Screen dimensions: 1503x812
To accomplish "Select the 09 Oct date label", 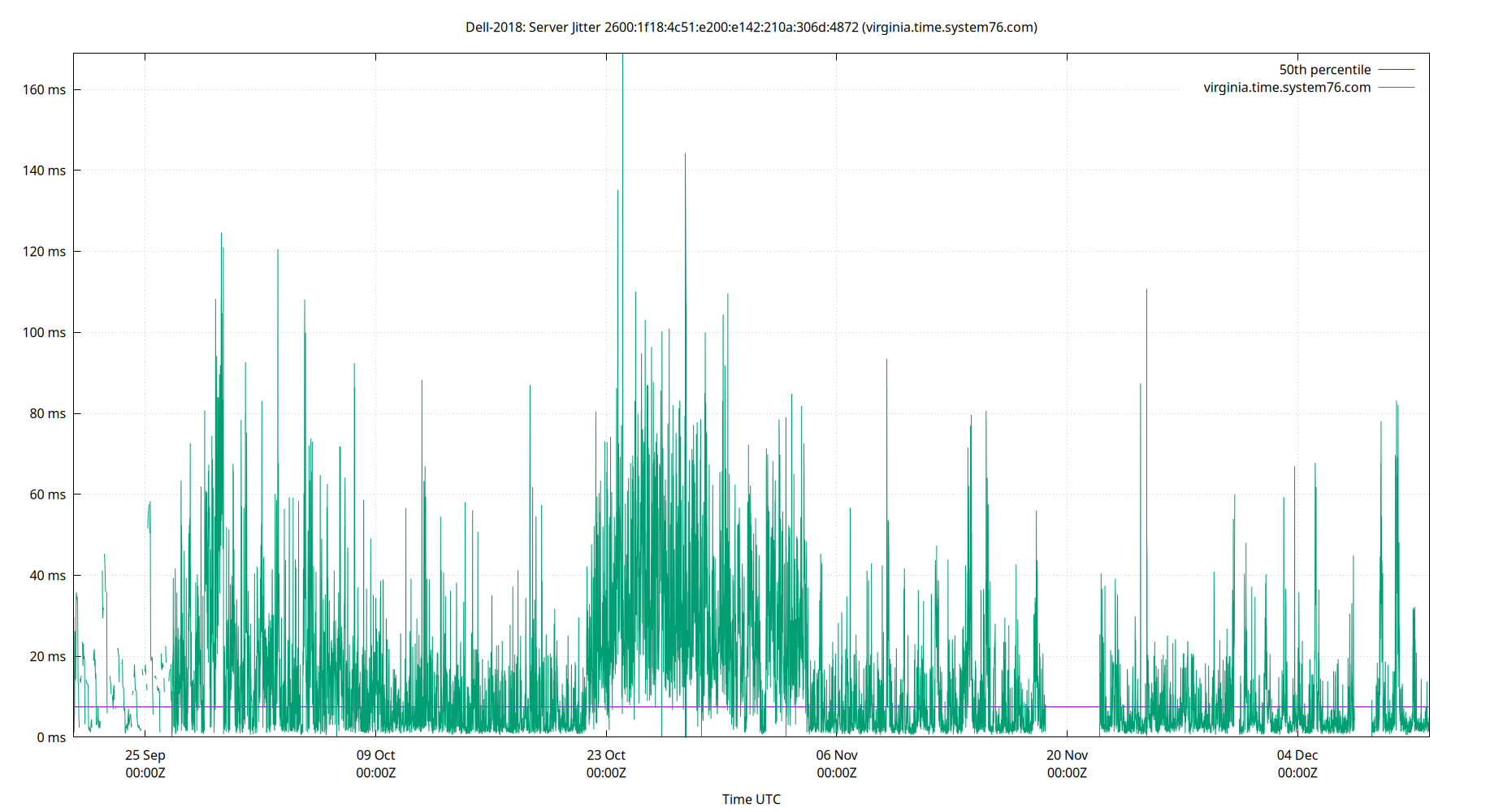I will click(376, 755).
